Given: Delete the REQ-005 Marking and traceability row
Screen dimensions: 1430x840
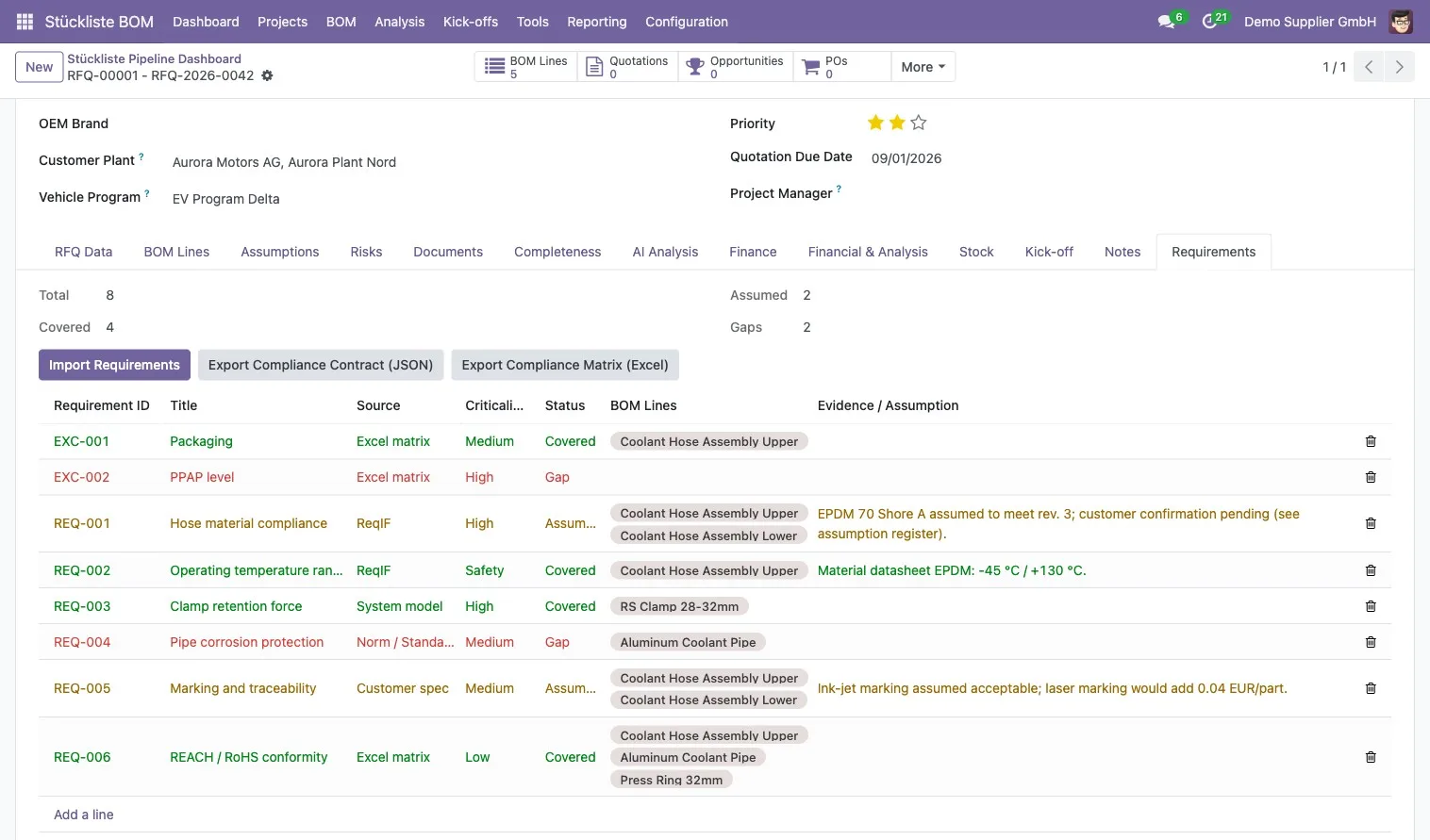Looking at the screenshot, I should (1371, 688).
